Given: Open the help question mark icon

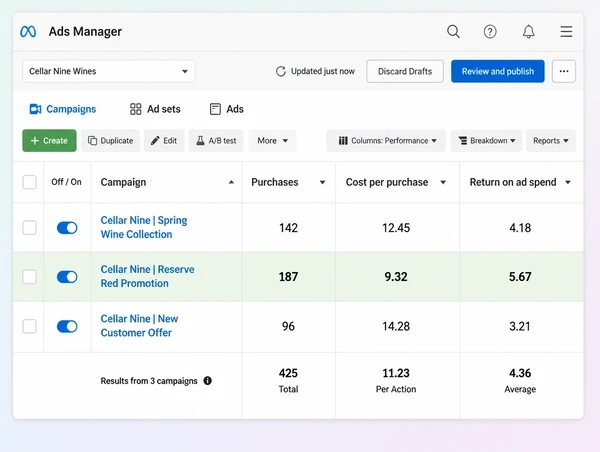Looking at the screenshot, I should [x=490, y=31].
